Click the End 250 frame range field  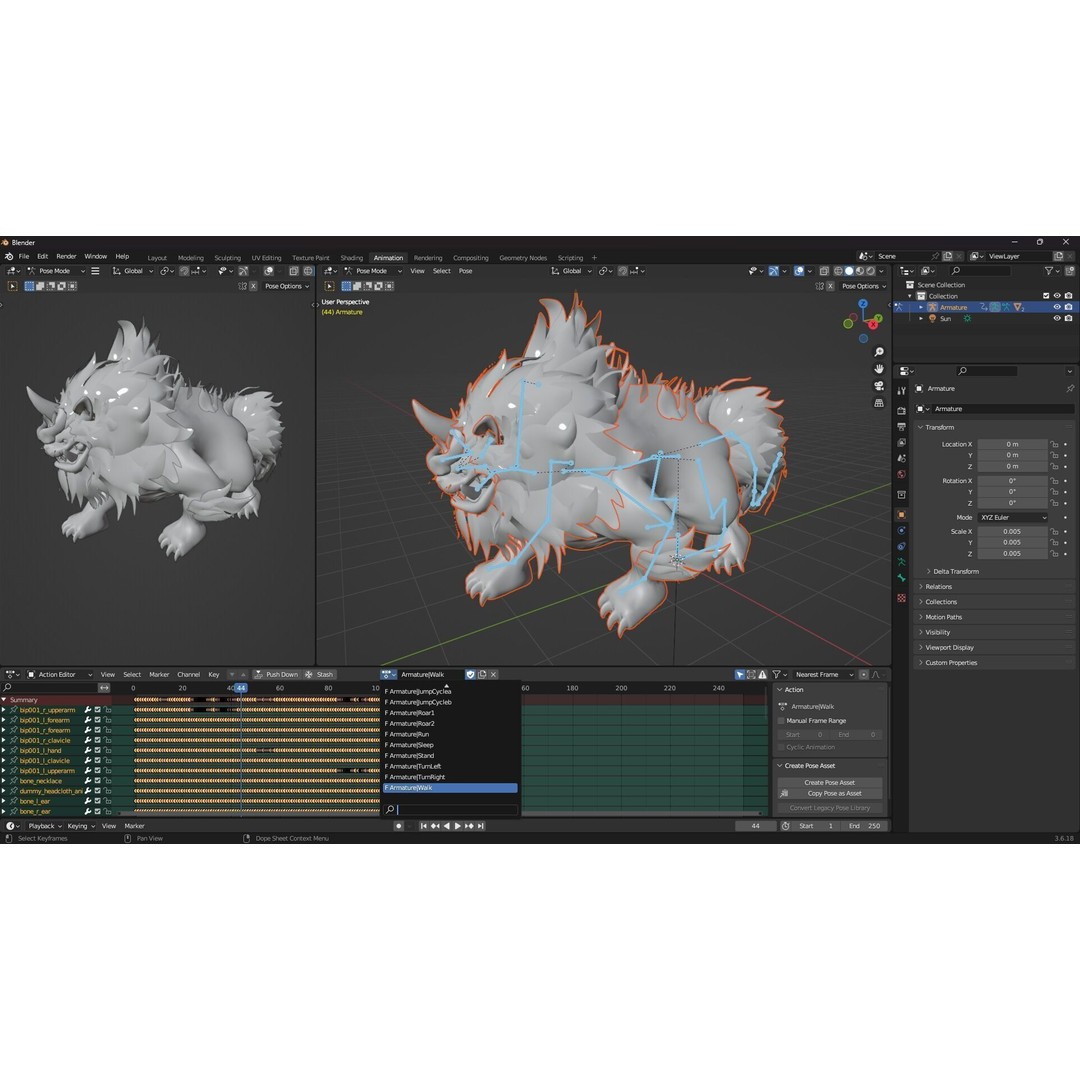pos(865,826)
